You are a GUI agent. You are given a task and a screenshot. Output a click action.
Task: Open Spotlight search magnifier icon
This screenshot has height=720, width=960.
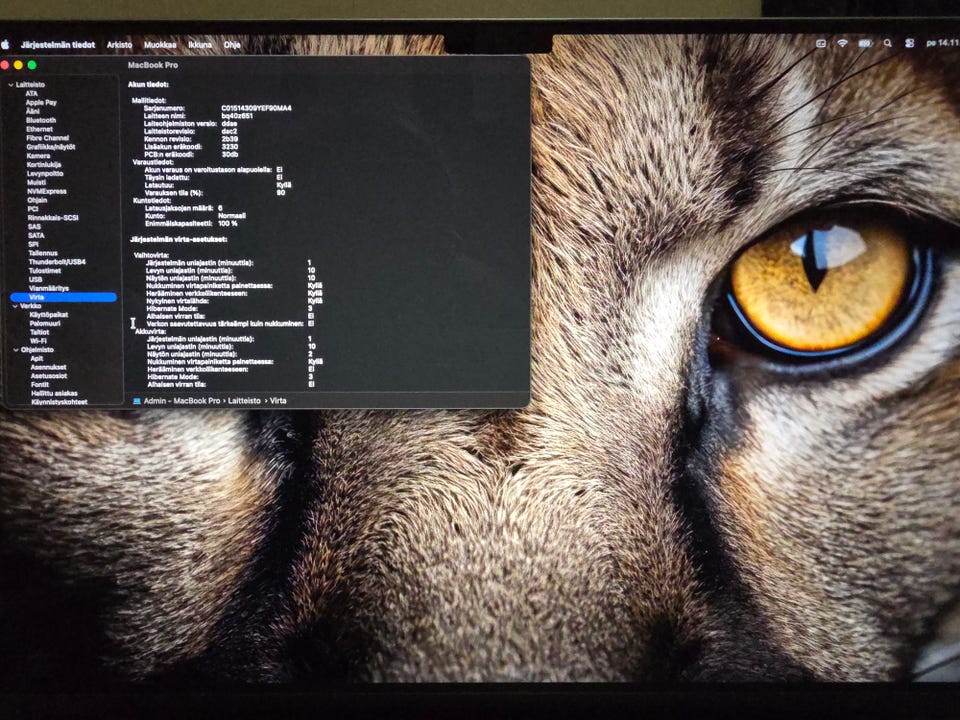coord(888,43)
